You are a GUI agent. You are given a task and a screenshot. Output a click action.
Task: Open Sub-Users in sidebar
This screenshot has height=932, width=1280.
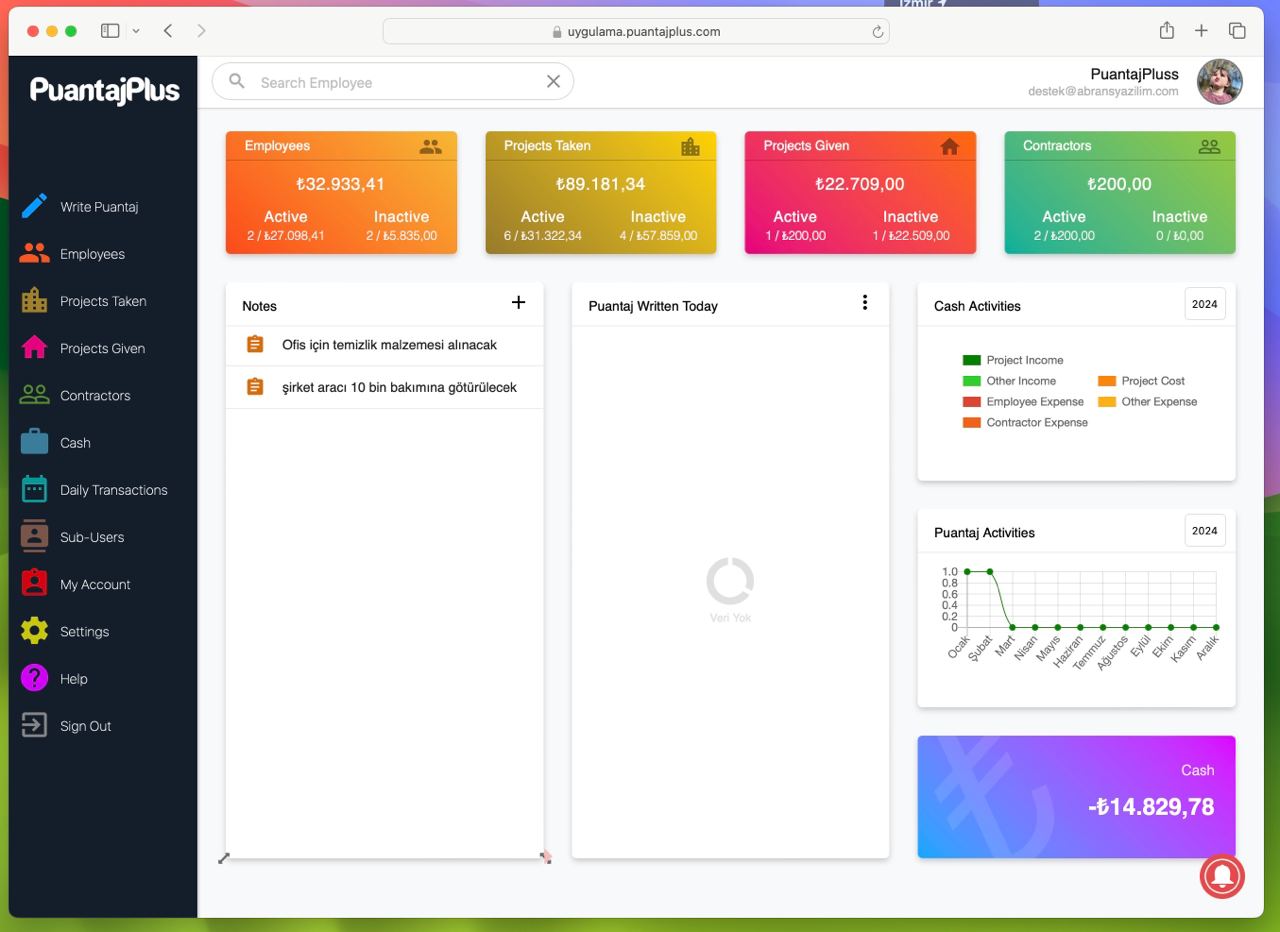tap(92, 537)
